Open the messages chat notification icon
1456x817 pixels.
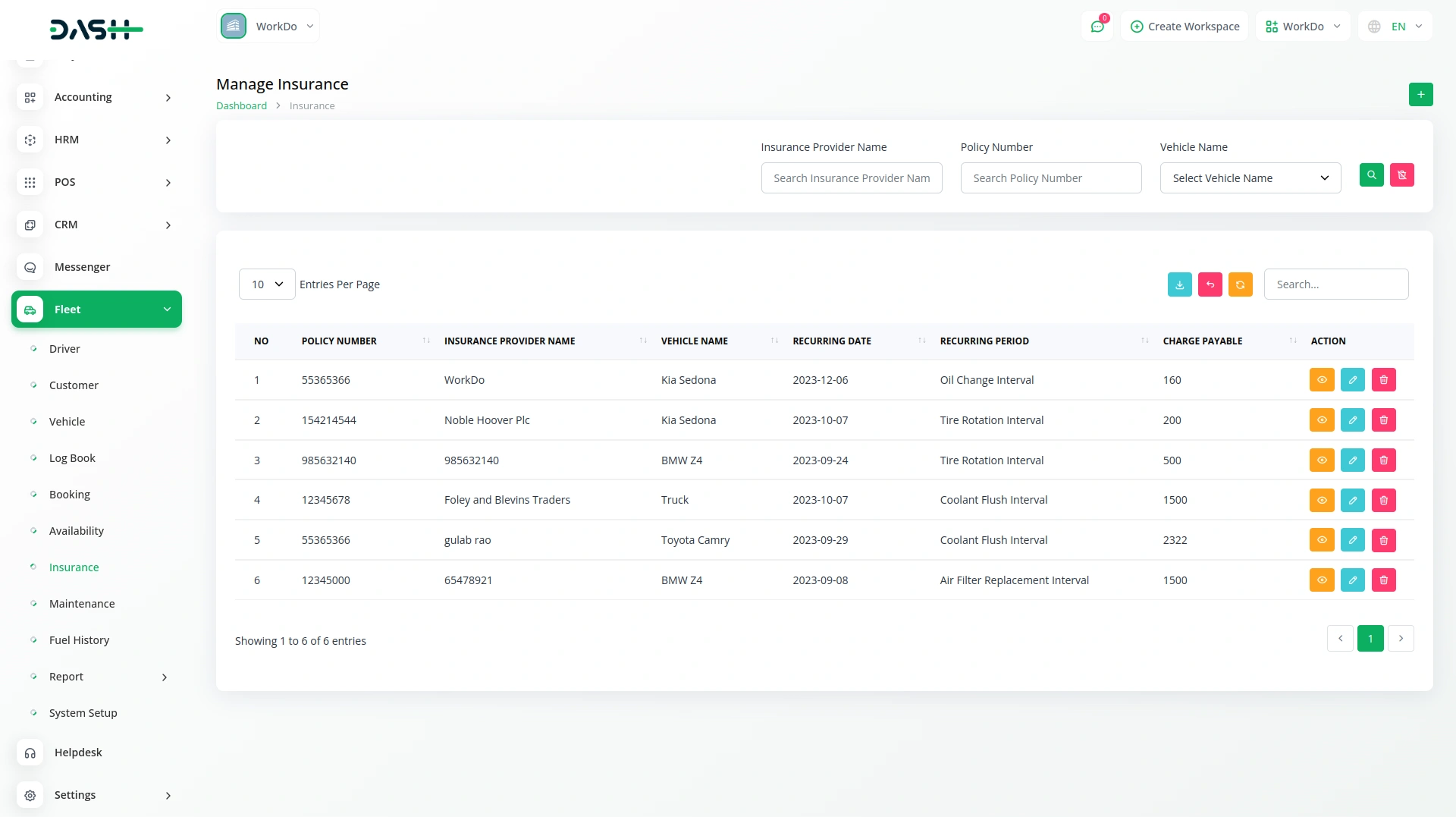pos(1097,27)
